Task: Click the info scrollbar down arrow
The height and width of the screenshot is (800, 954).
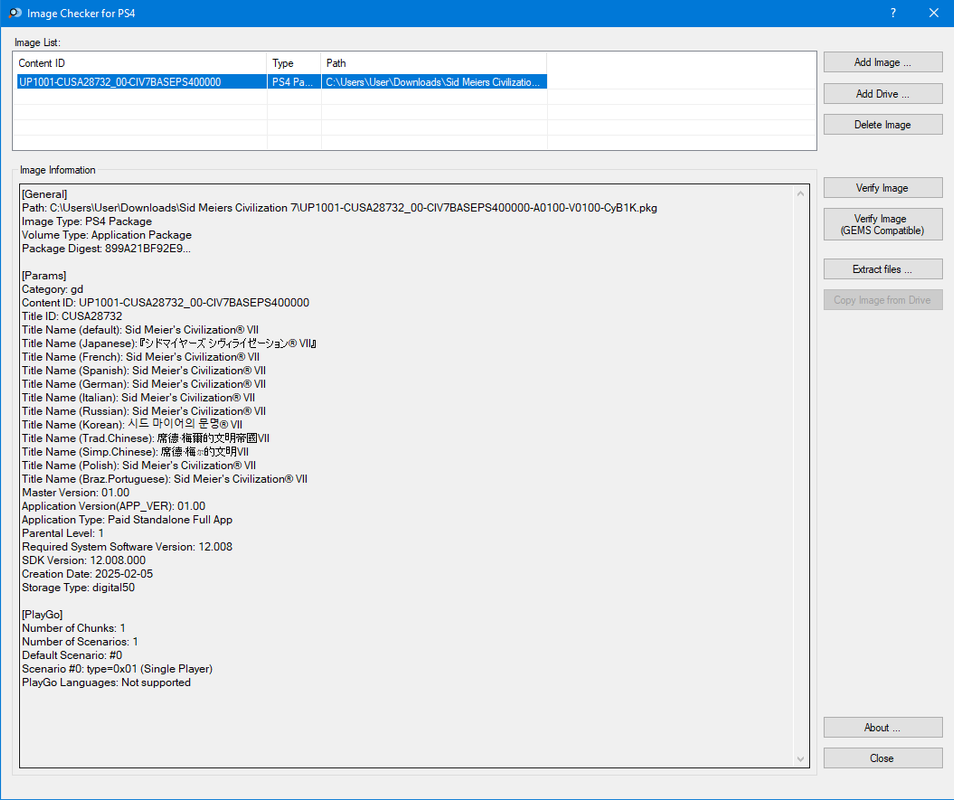Action: (801, 759)
